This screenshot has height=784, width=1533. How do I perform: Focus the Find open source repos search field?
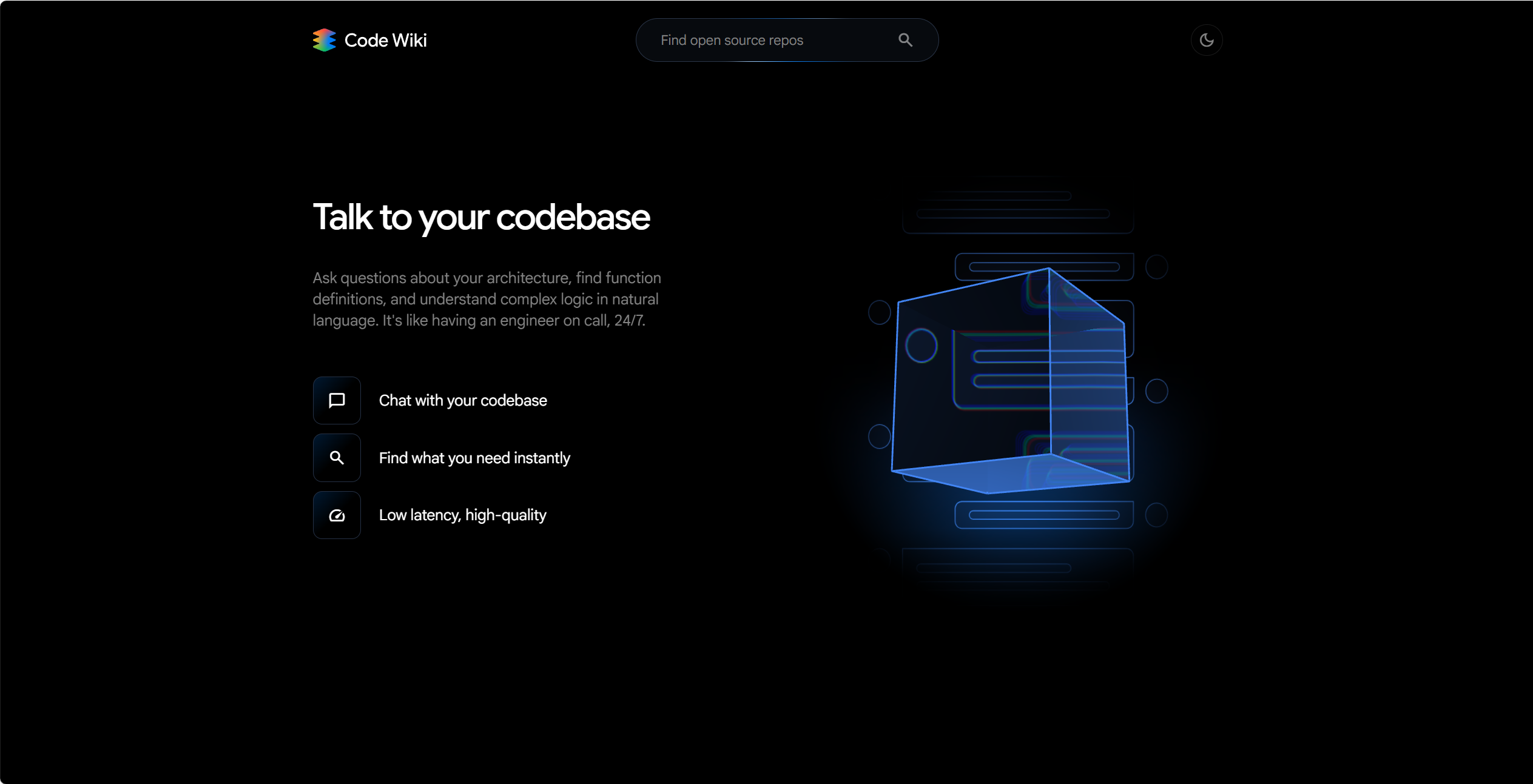click(x=787, y=40)
